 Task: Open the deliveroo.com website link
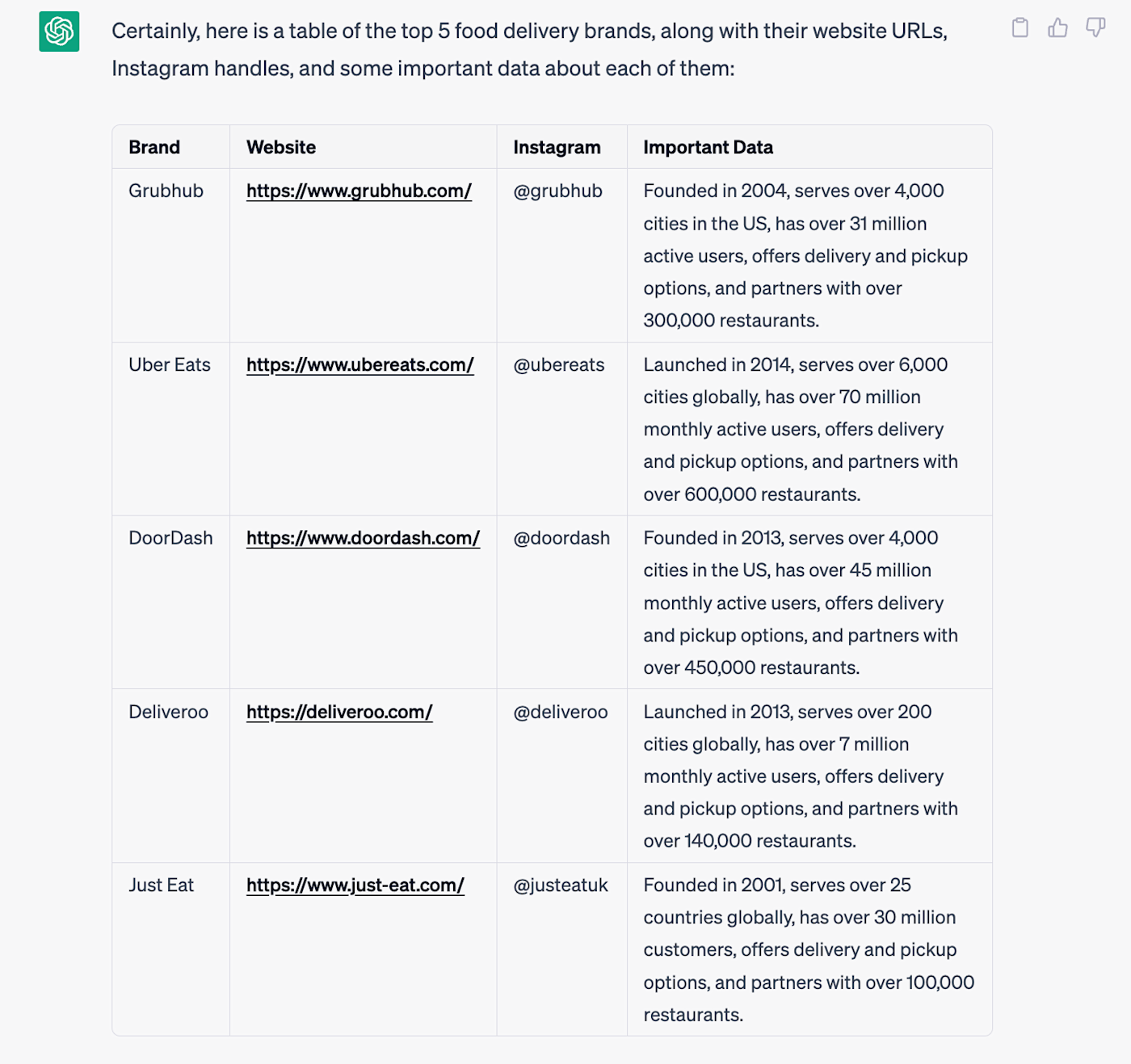point(339,712)
